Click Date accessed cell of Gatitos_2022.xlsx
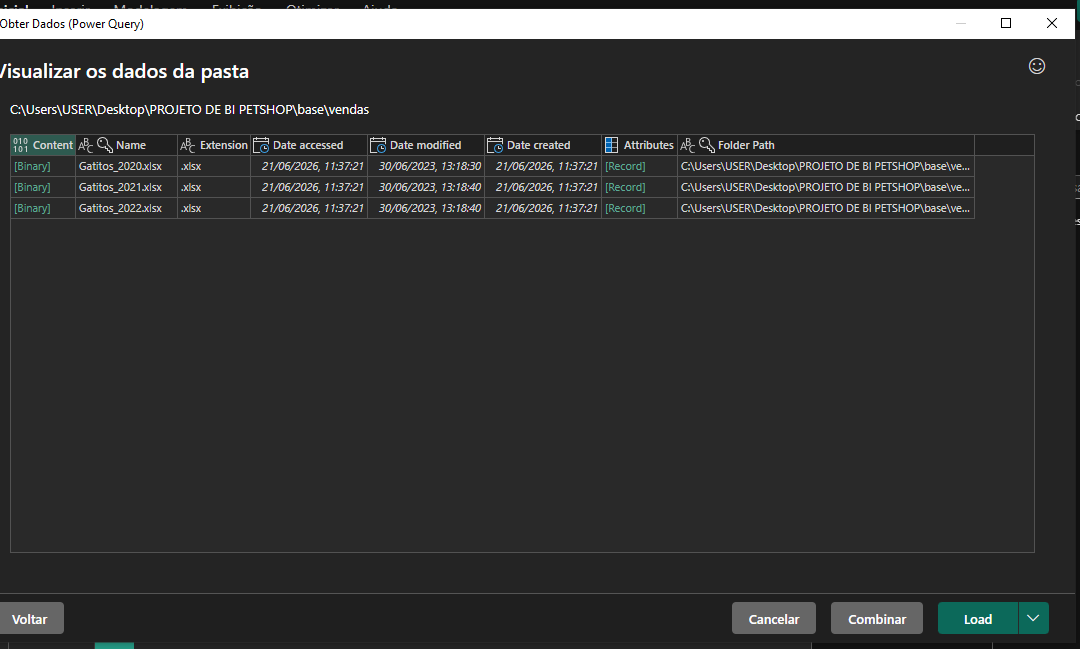1080x649 pixels. (309, 208)
